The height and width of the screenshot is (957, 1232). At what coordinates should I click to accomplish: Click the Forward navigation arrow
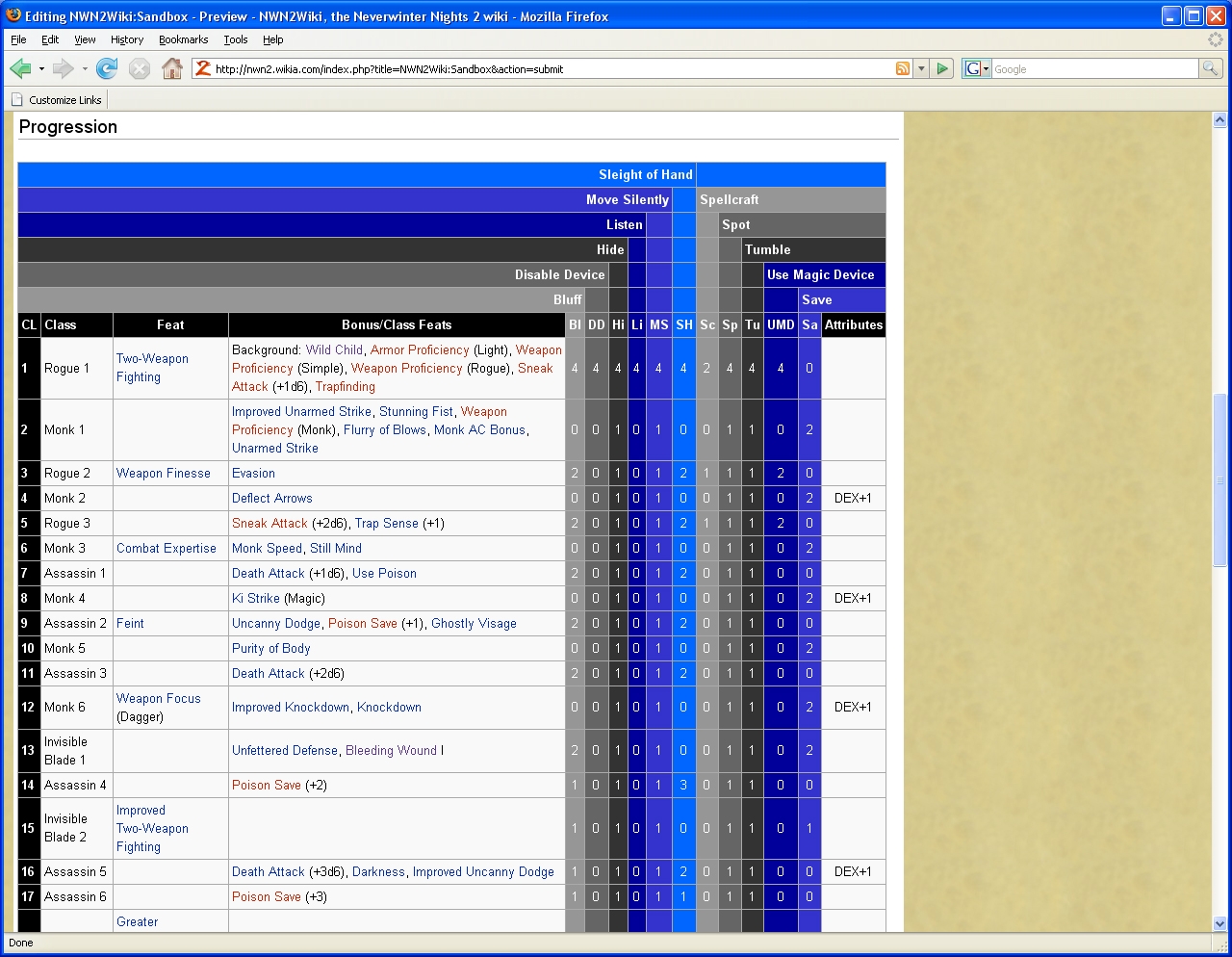coord(64,68)
